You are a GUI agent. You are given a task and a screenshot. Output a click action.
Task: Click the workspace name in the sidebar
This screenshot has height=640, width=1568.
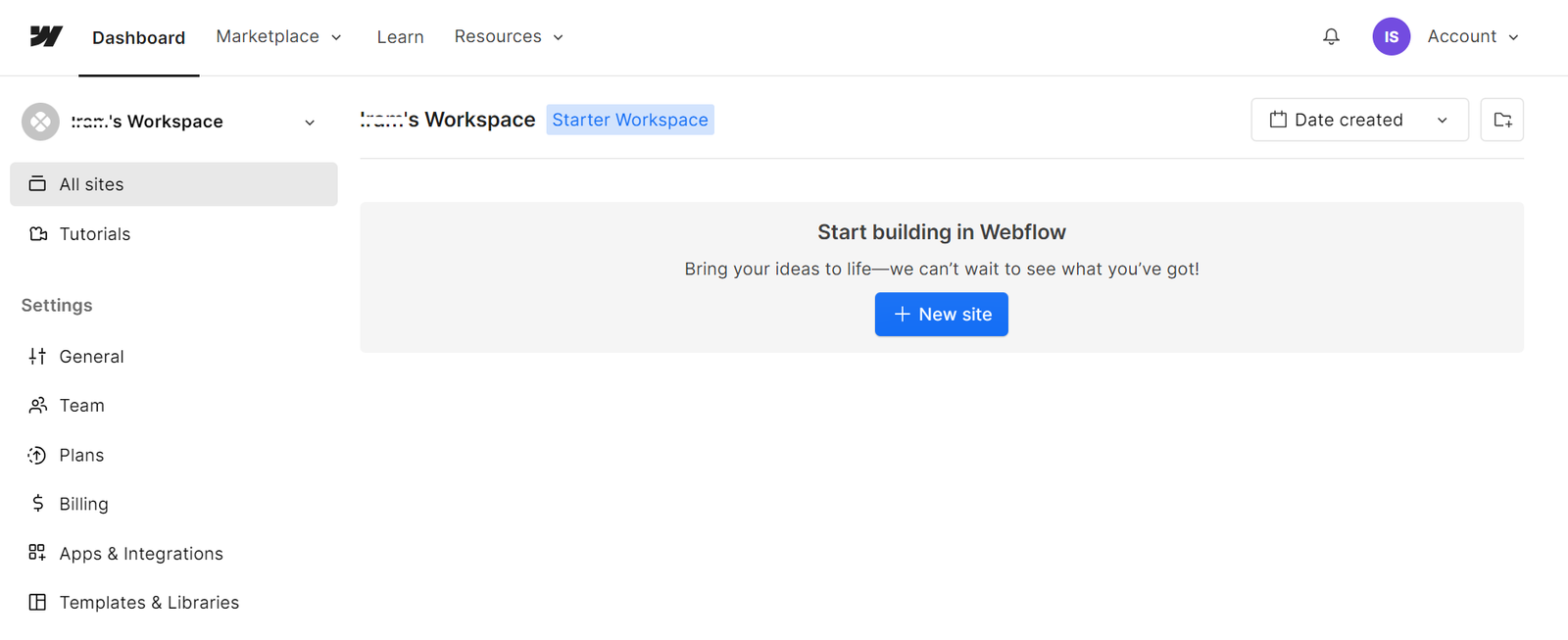pyautogui.click(x=147, y=122)
